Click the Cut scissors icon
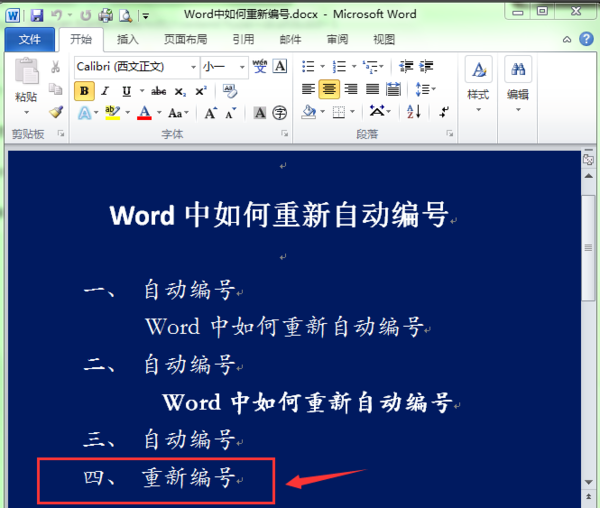Image resolution: width=600 pixels, height=508 pixels. (x=55, y=67)
